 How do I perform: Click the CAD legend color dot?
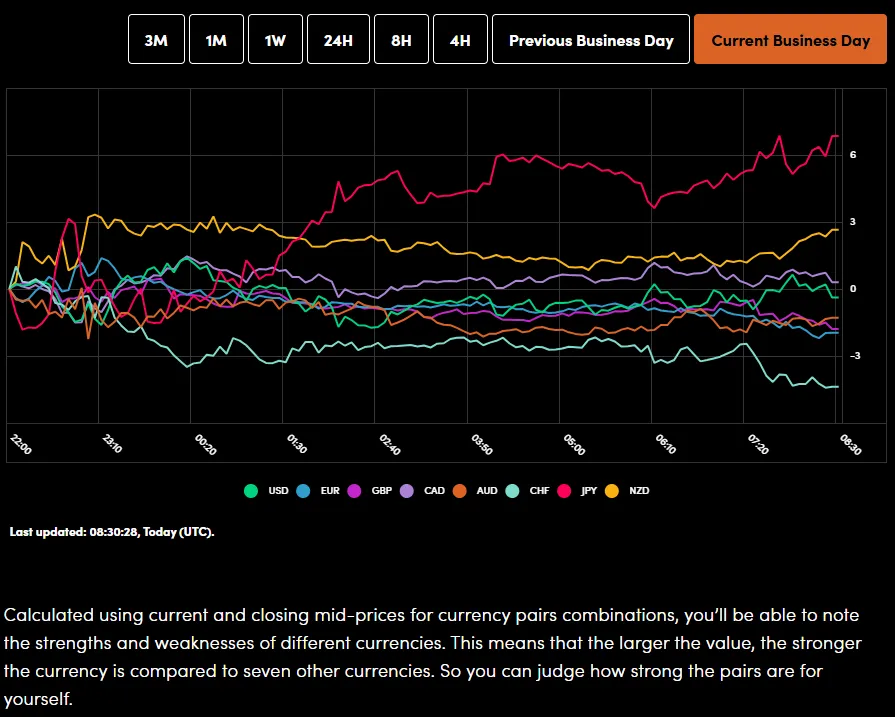[406, 491]
